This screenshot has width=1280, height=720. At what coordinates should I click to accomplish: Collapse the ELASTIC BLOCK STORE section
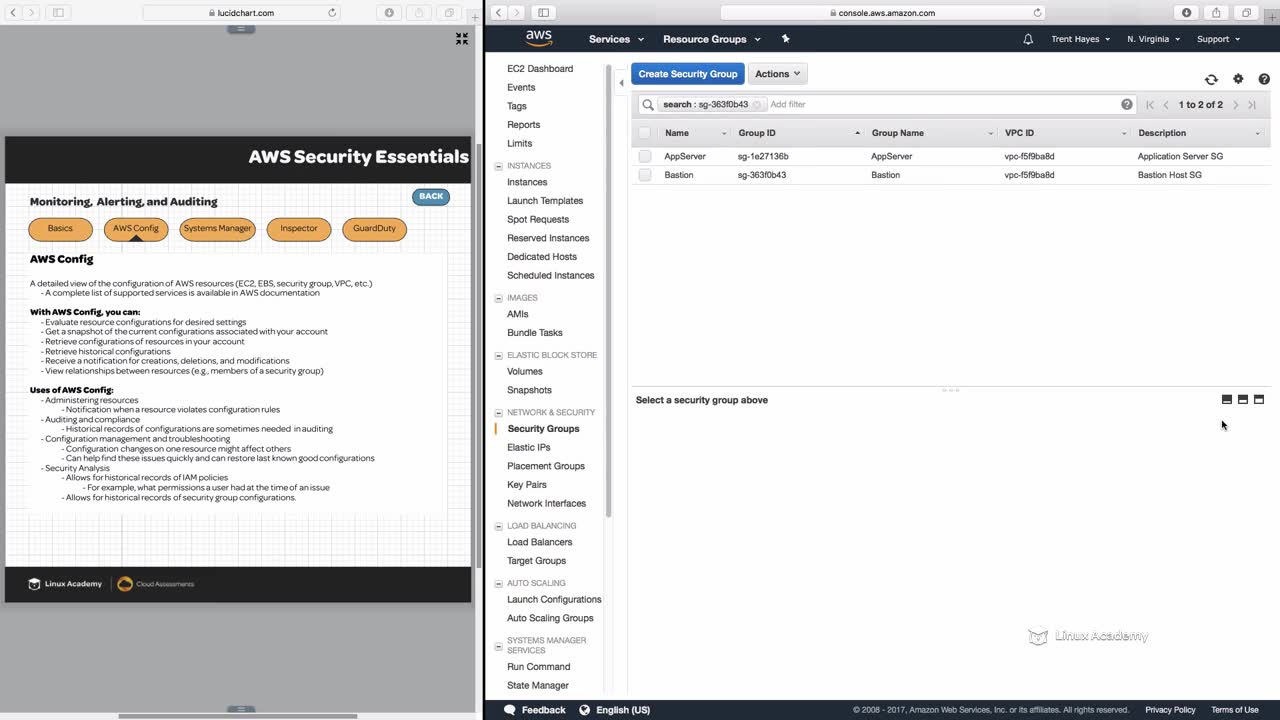499,355
